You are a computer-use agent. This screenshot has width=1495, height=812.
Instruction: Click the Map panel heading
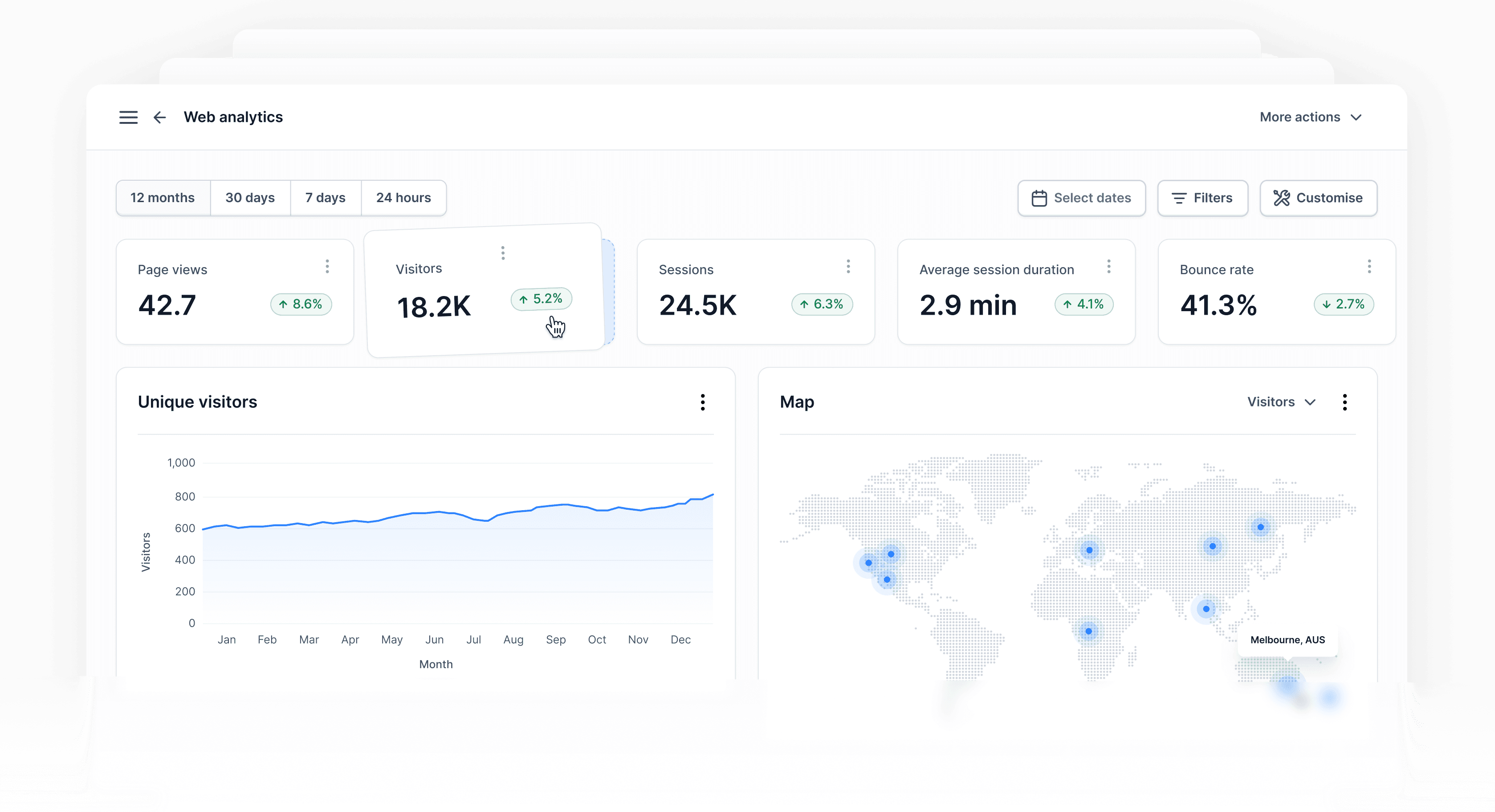click(797, 402)
